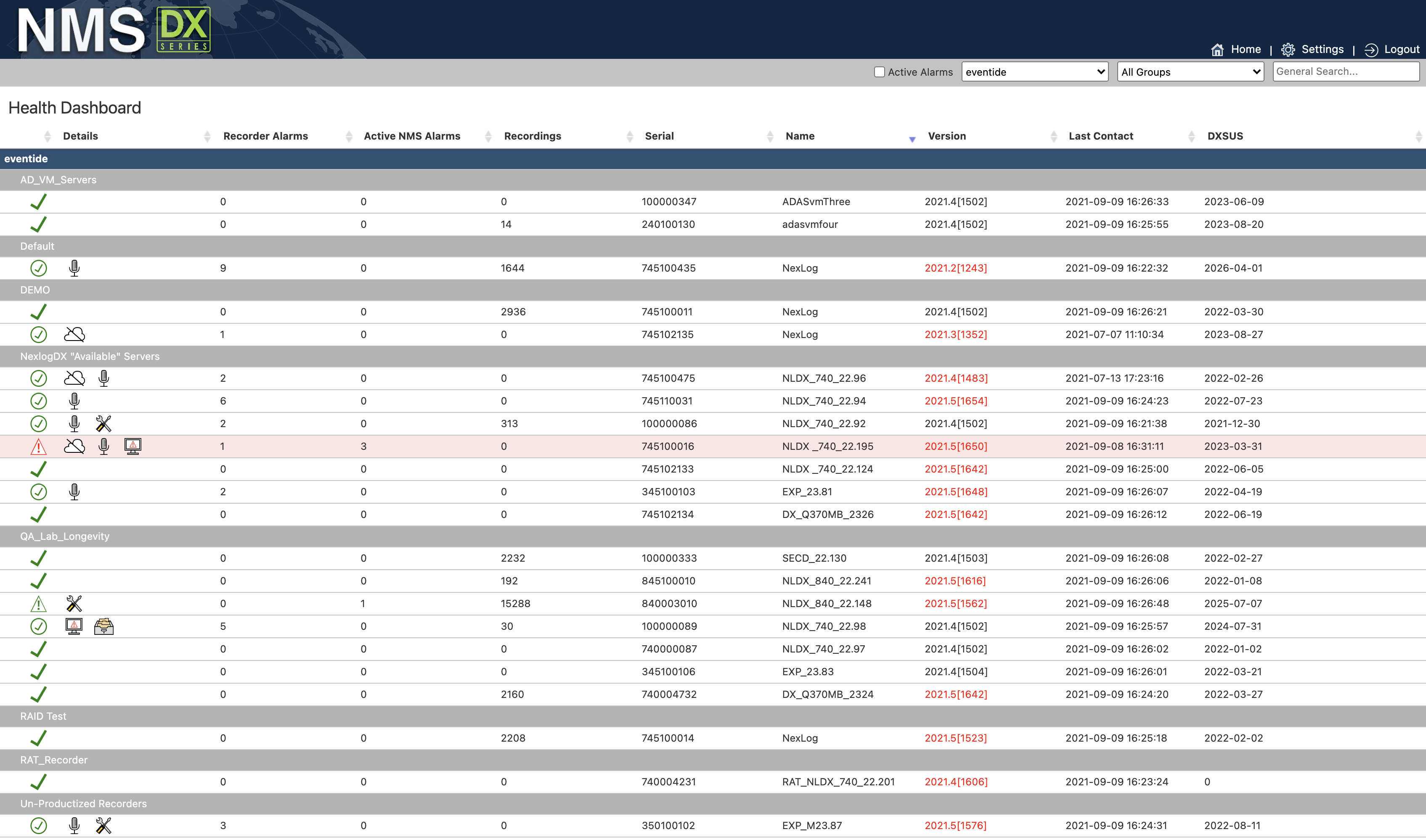
Task: Select the microphone icon on row NLDX_740_22.94
Action: [x=74, y=401]
